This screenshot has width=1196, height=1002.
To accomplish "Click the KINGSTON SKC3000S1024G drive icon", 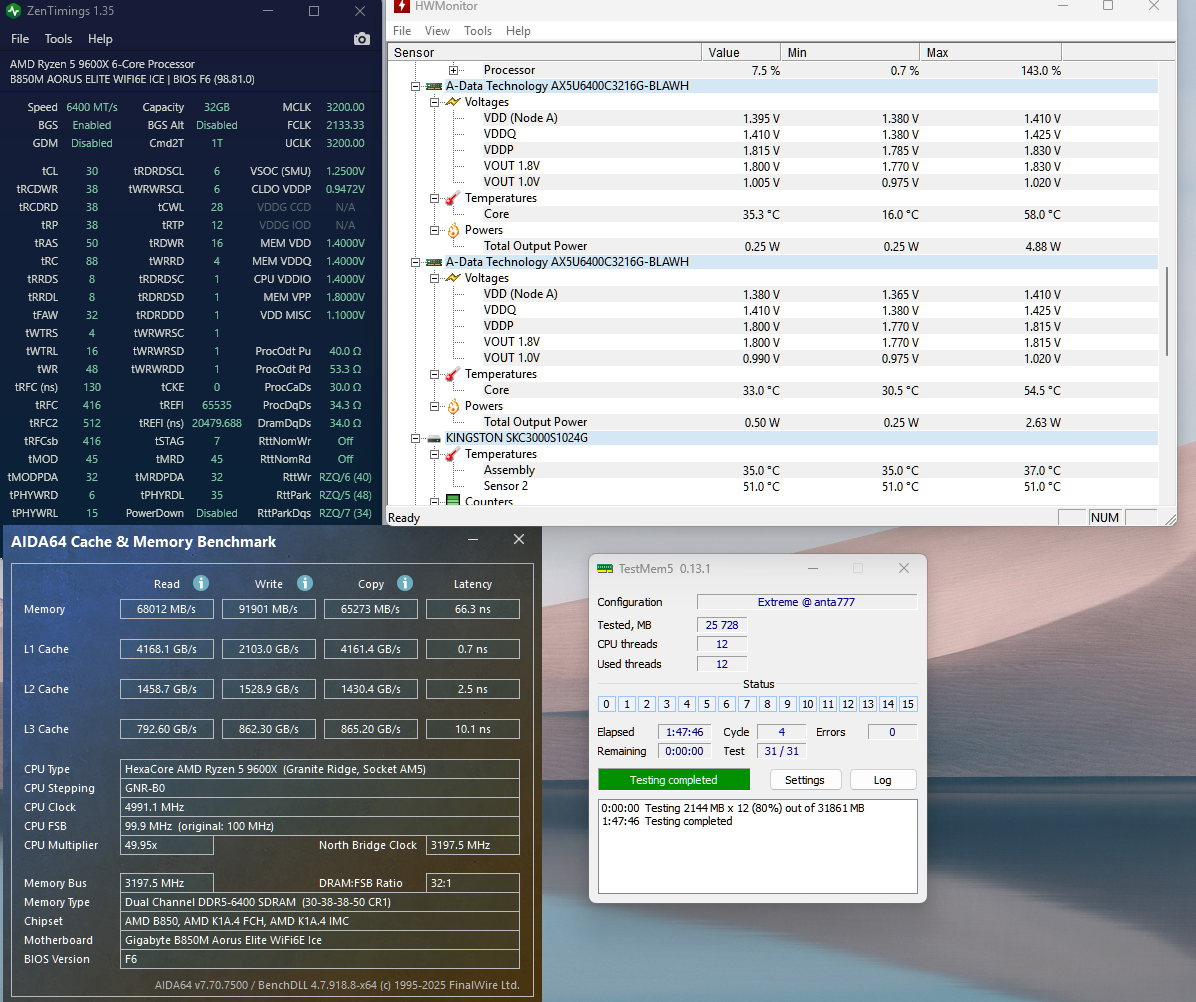I will click(x=434, y=438).
